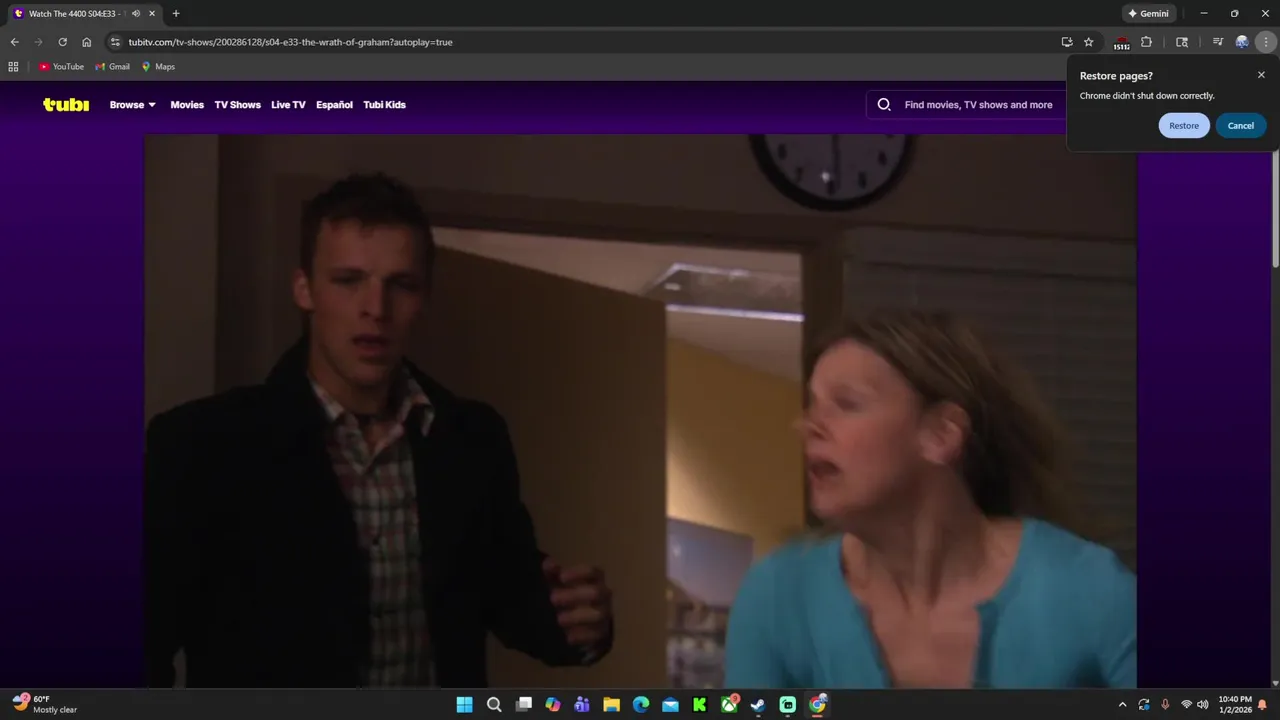Open Tubi Kids
The height and width of the screenshot is (720, 1280).
[x=384, y=105]
